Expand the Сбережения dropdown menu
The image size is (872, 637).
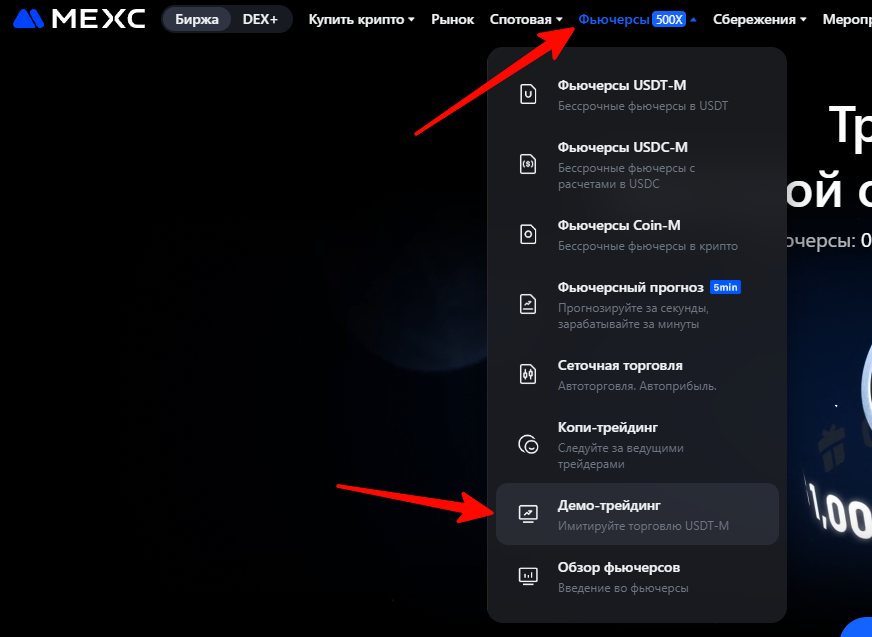click(760, 19)
